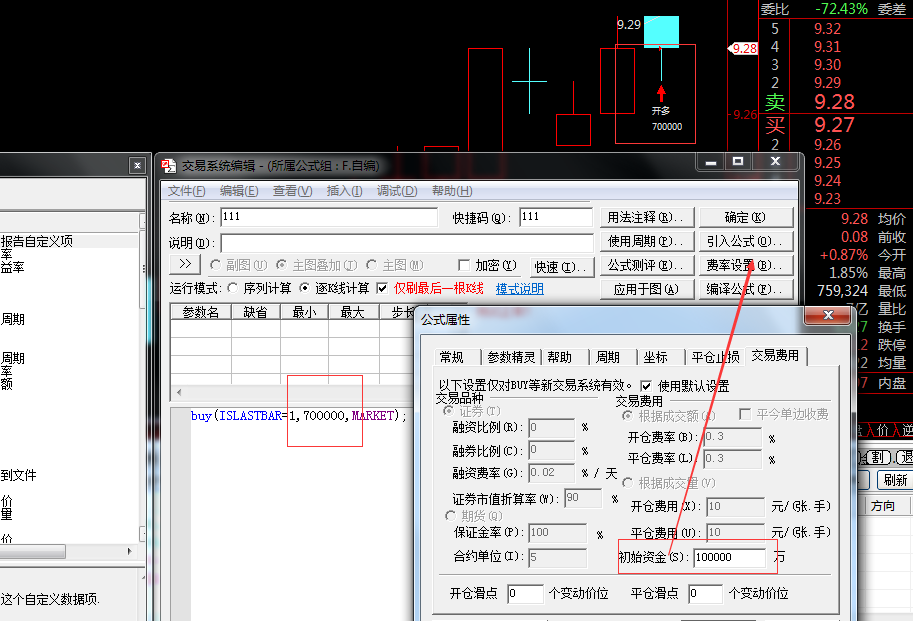This screenshot has width=913, height=621.
Task: Click the >> expand button beside indicator options
Action: (x=185, y=265)
